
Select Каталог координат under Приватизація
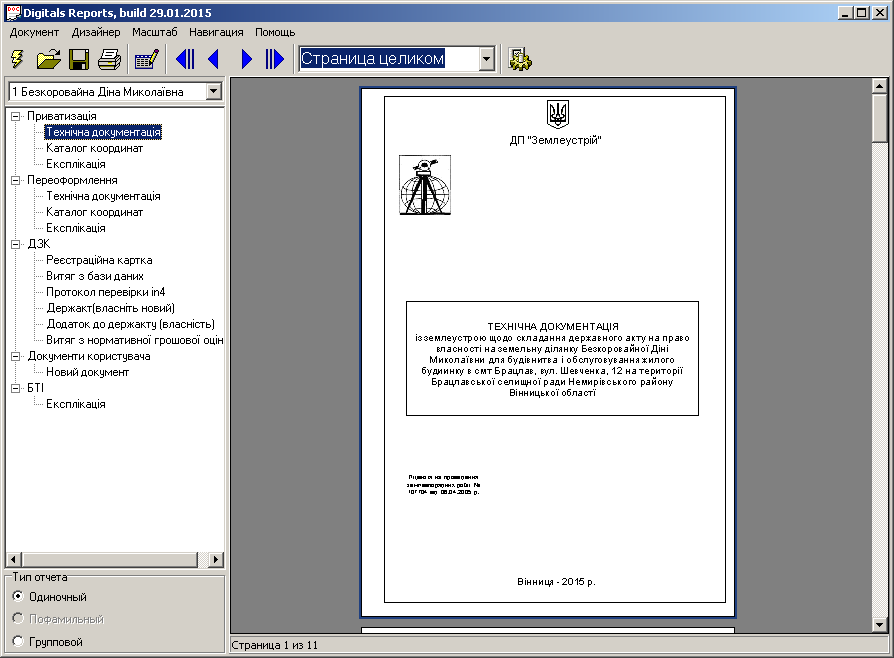coord(95,148)
